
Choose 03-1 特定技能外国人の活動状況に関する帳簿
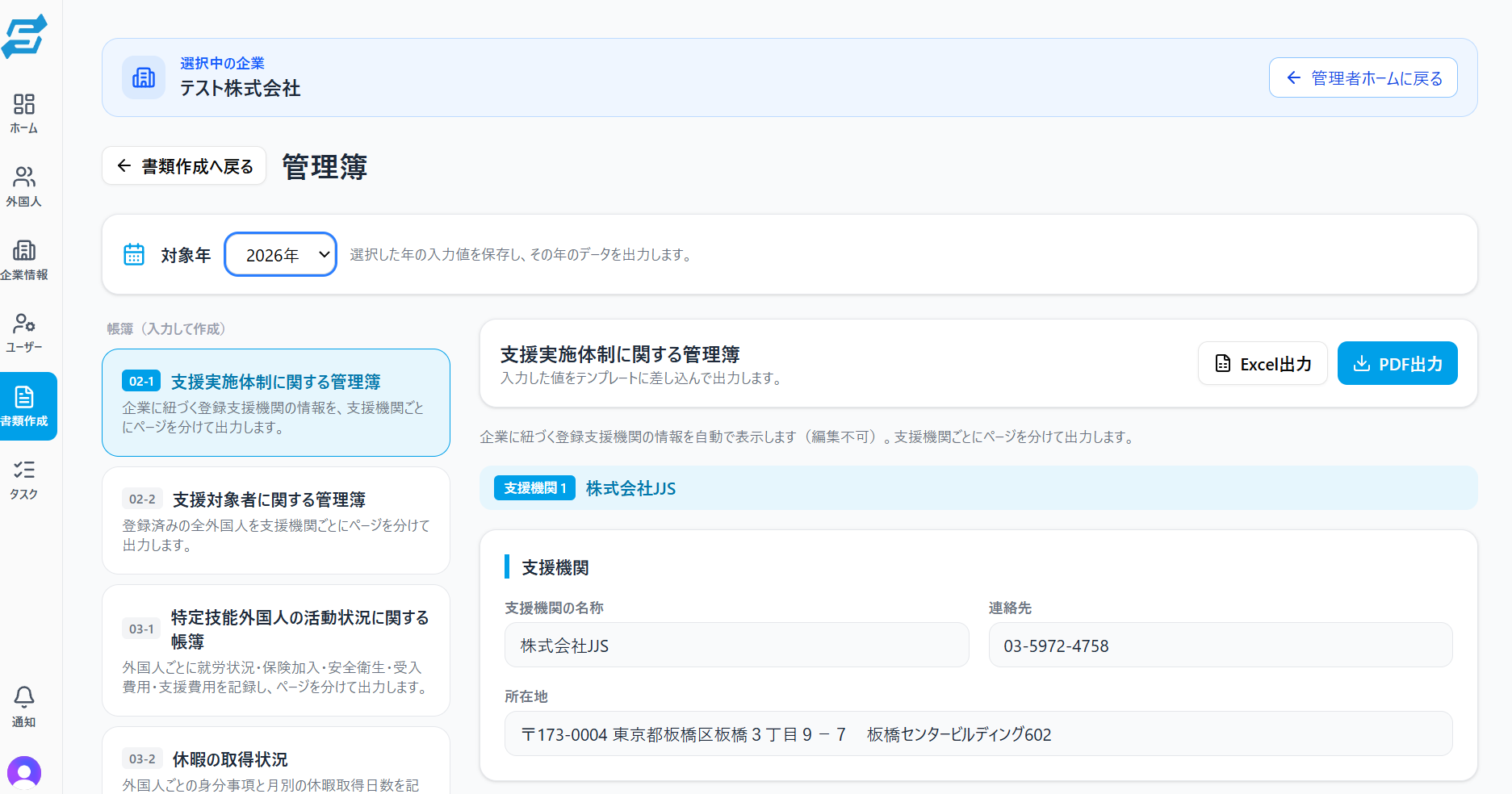coord(276,650)
